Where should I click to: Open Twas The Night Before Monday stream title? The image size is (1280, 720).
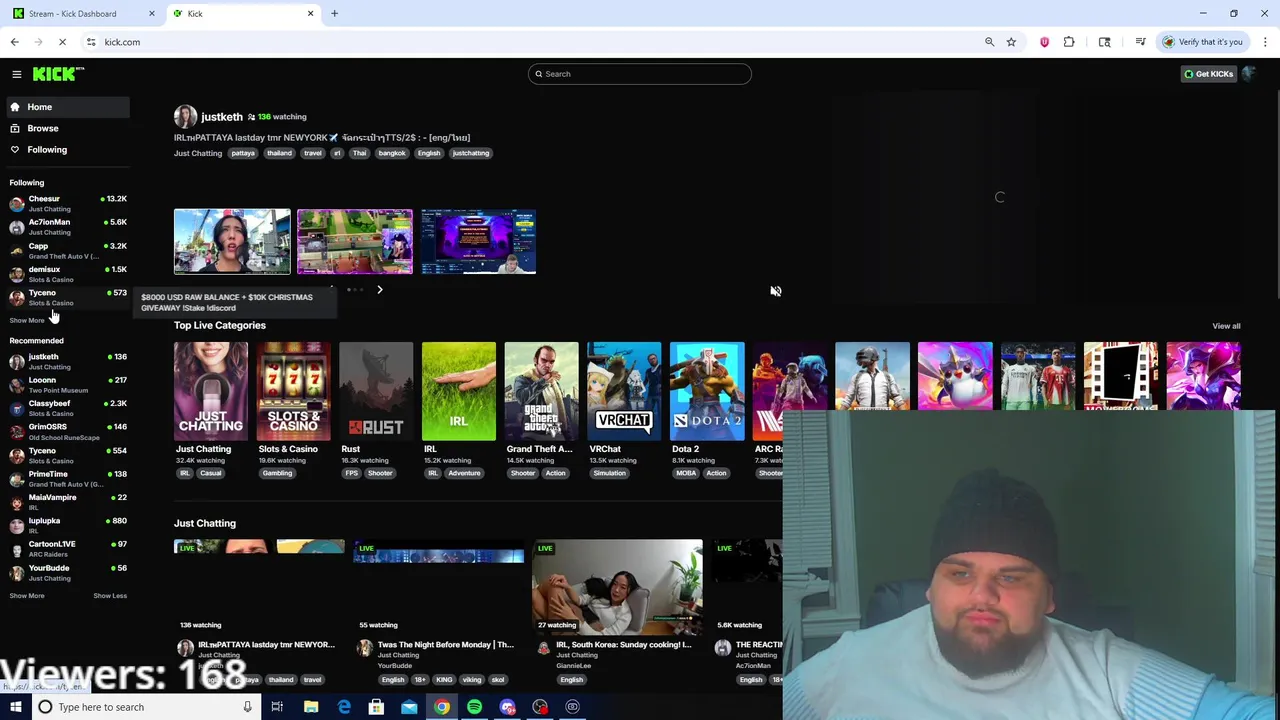coord(446,645)
